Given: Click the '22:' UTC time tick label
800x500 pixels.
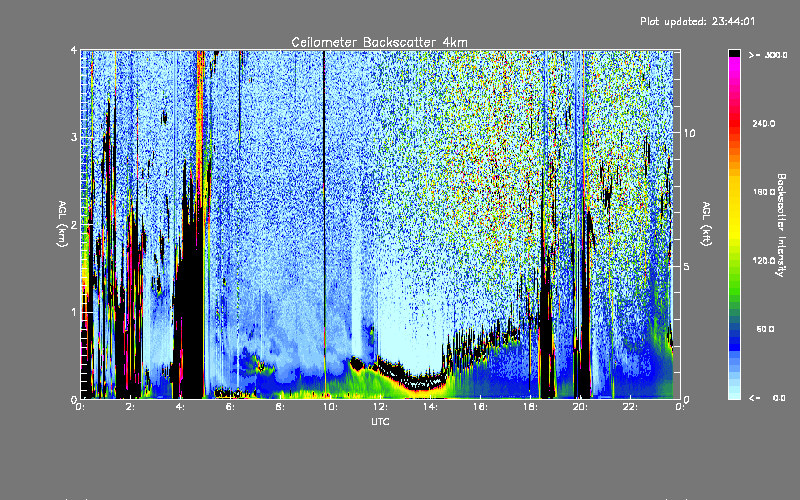Looking at the screenshot, I should [x=630, y=407].
